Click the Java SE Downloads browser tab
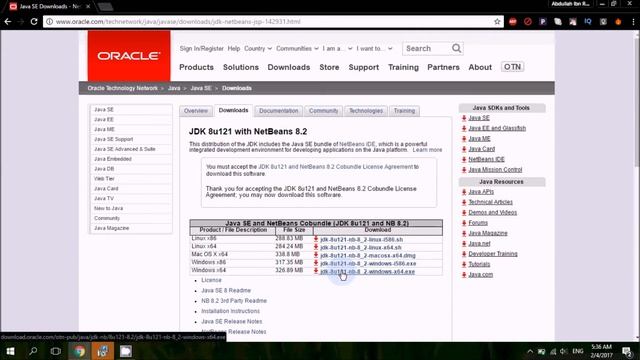Image resolution: width=640 pixels, height=360 pixels. (50, 7)
